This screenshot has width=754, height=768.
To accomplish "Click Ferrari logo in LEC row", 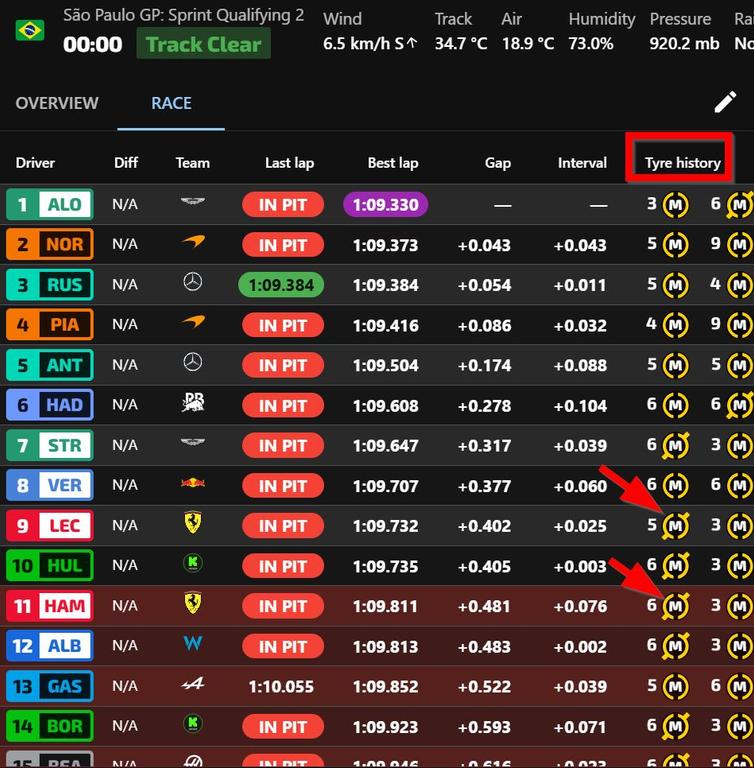I will tap(193, 522).
